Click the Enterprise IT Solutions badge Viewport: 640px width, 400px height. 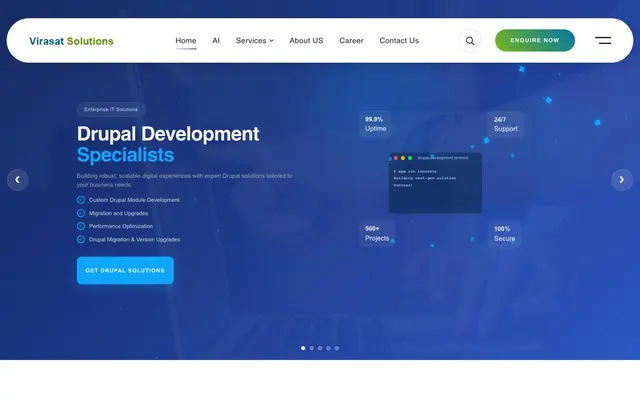tap(111, 109)
